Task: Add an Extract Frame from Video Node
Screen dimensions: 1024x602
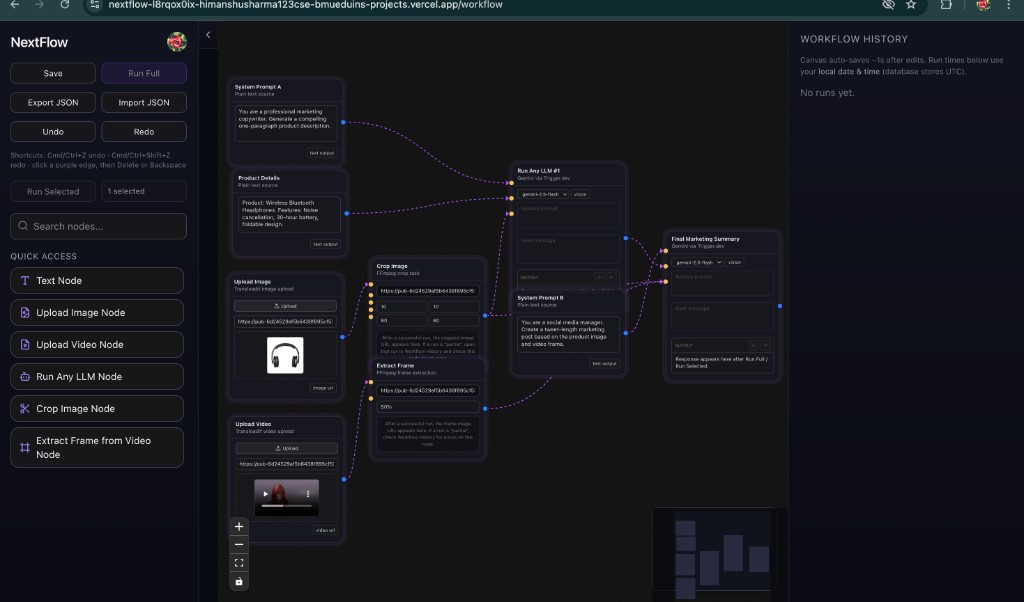Action: (97, 447)
